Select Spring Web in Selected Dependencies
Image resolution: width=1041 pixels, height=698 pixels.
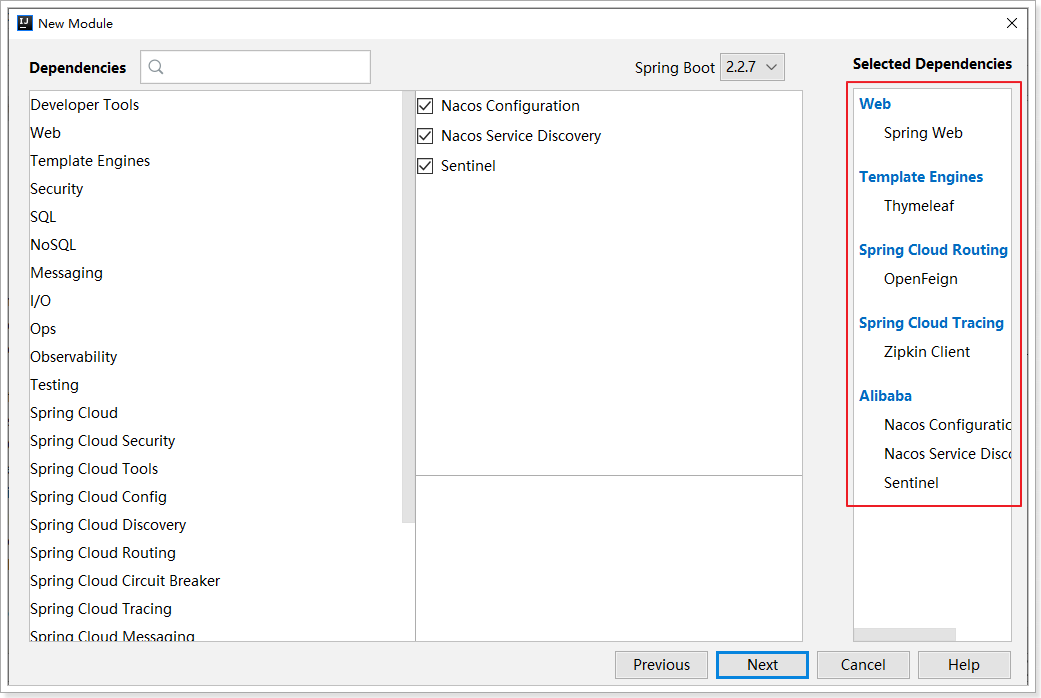(x=923, y=133)
